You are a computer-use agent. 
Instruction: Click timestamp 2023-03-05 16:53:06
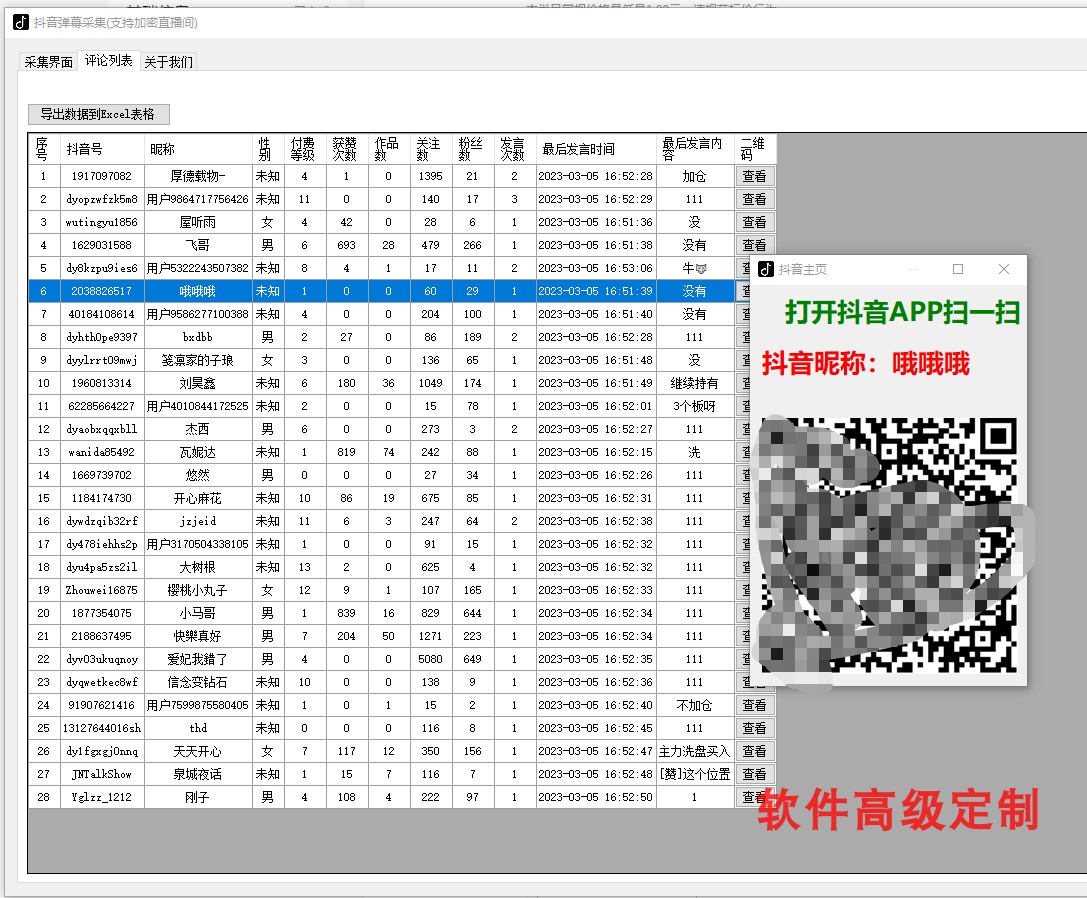click(x=596, y=268)
